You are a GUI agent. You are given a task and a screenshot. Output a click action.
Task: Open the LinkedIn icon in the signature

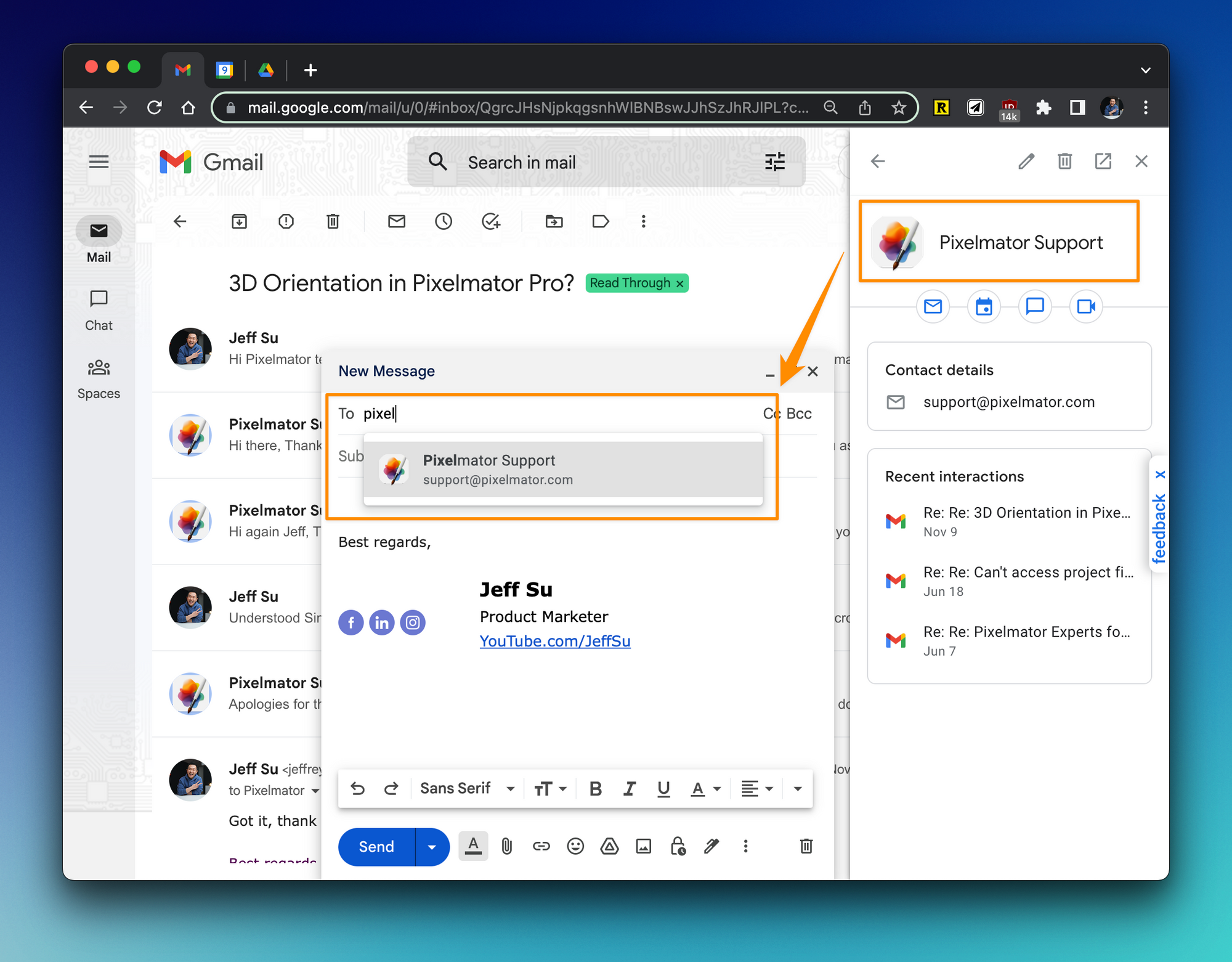click(x=382, y=622)
